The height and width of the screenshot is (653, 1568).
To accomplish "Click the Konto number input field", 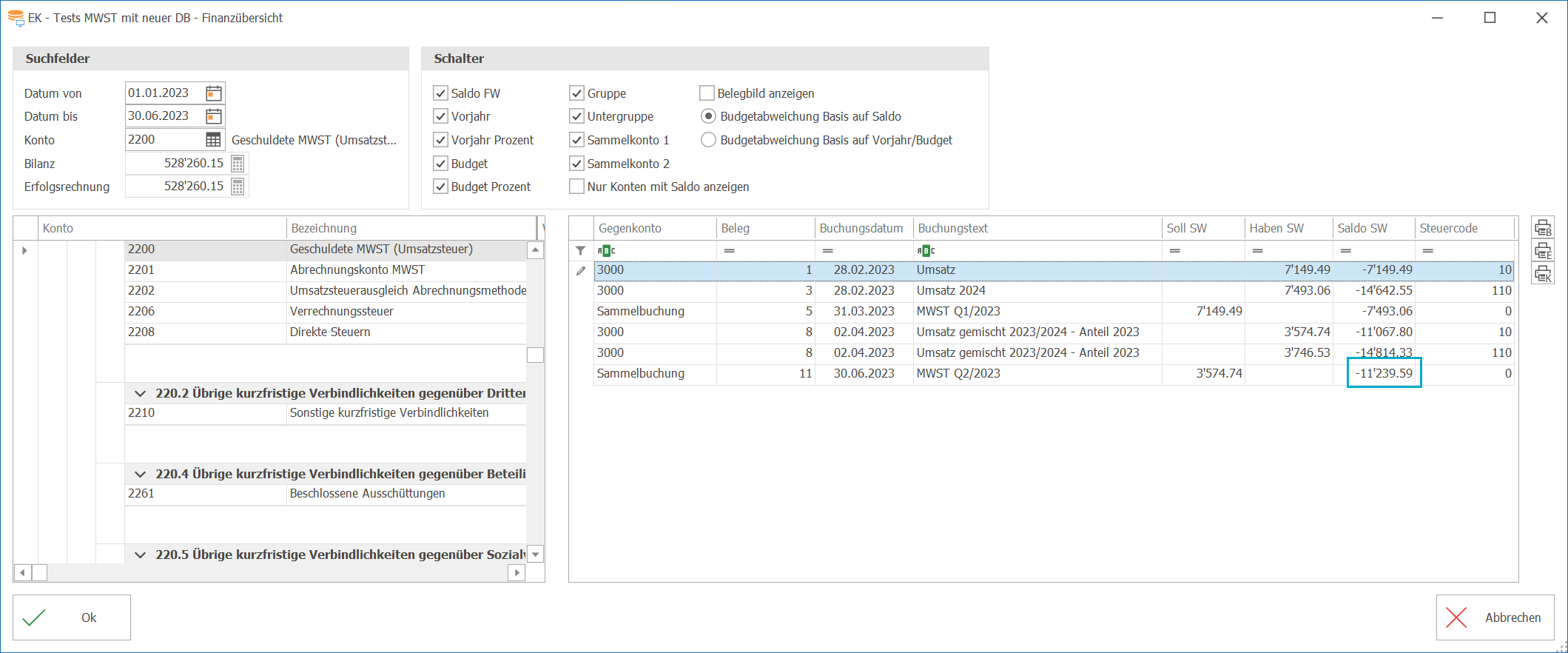I will pyautogui.click(x=165, y=140).
